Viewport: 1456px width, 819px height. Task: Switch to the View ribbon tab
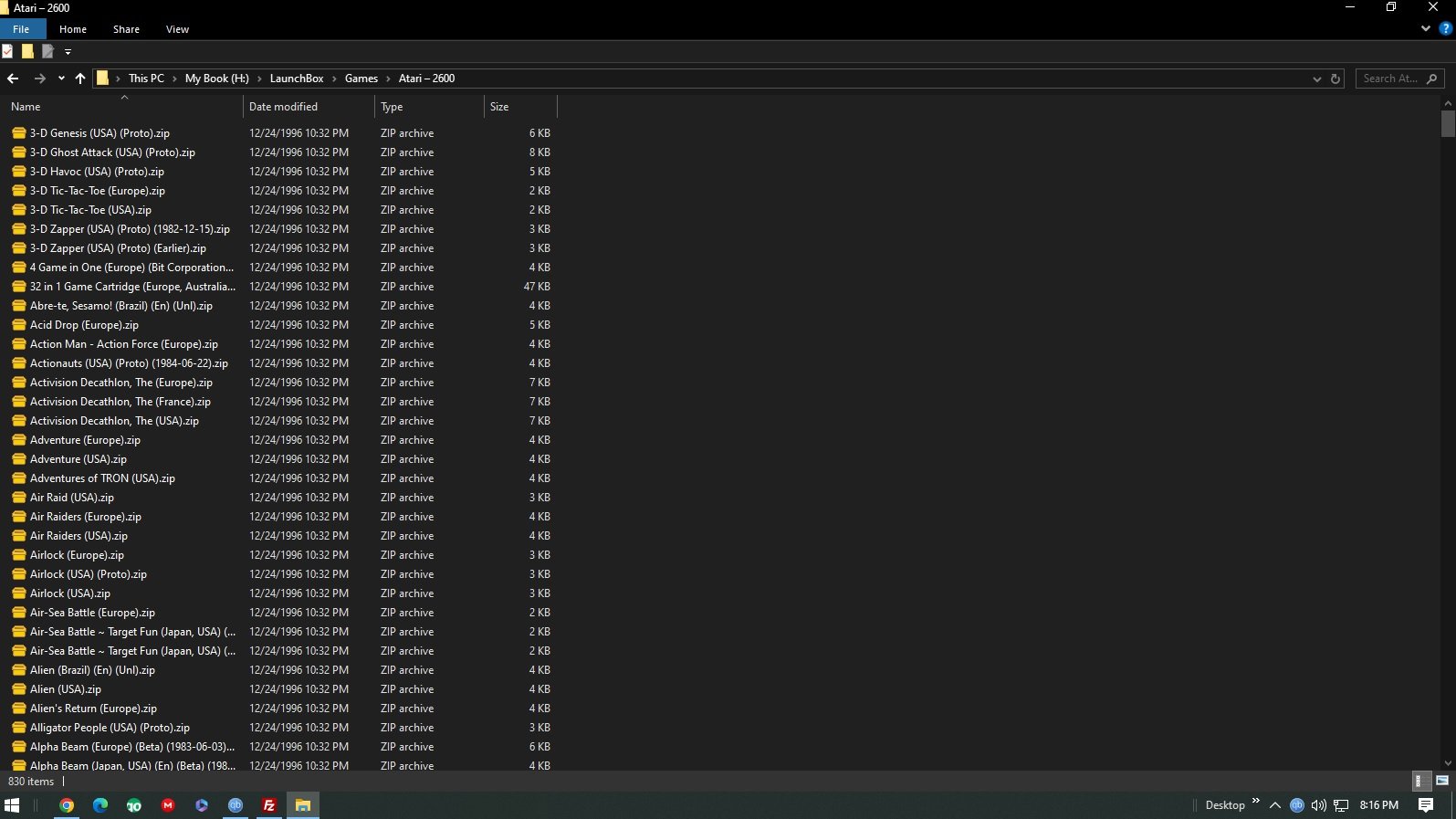click(x=177, y=29)
